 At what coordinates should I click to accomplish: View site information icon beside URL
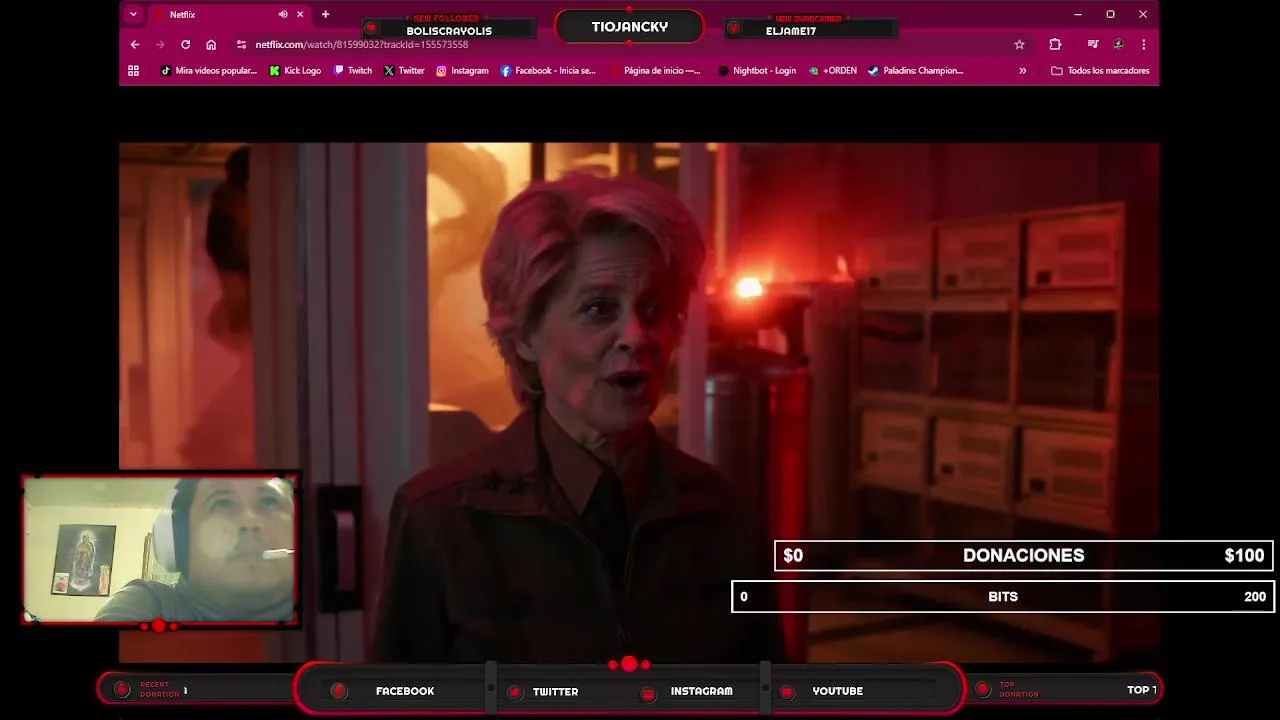(241, 45)
